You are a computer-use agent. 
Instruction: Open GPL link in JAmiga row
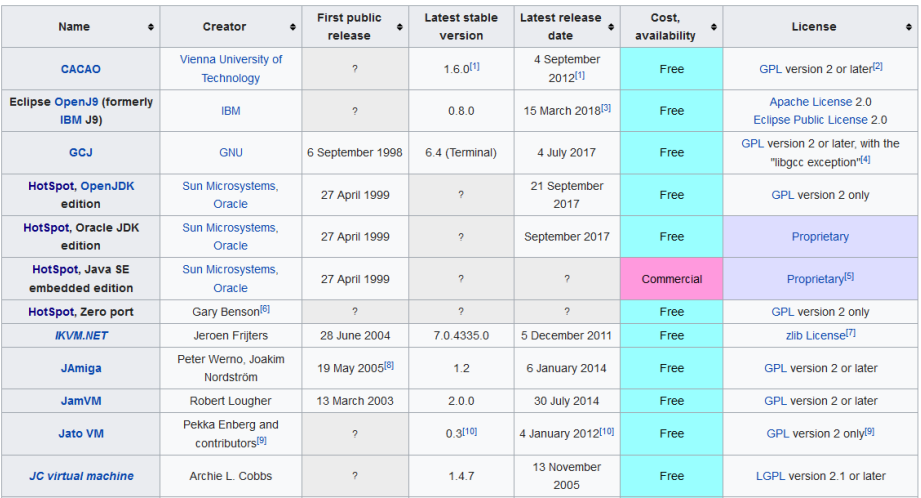click(775, 368)
